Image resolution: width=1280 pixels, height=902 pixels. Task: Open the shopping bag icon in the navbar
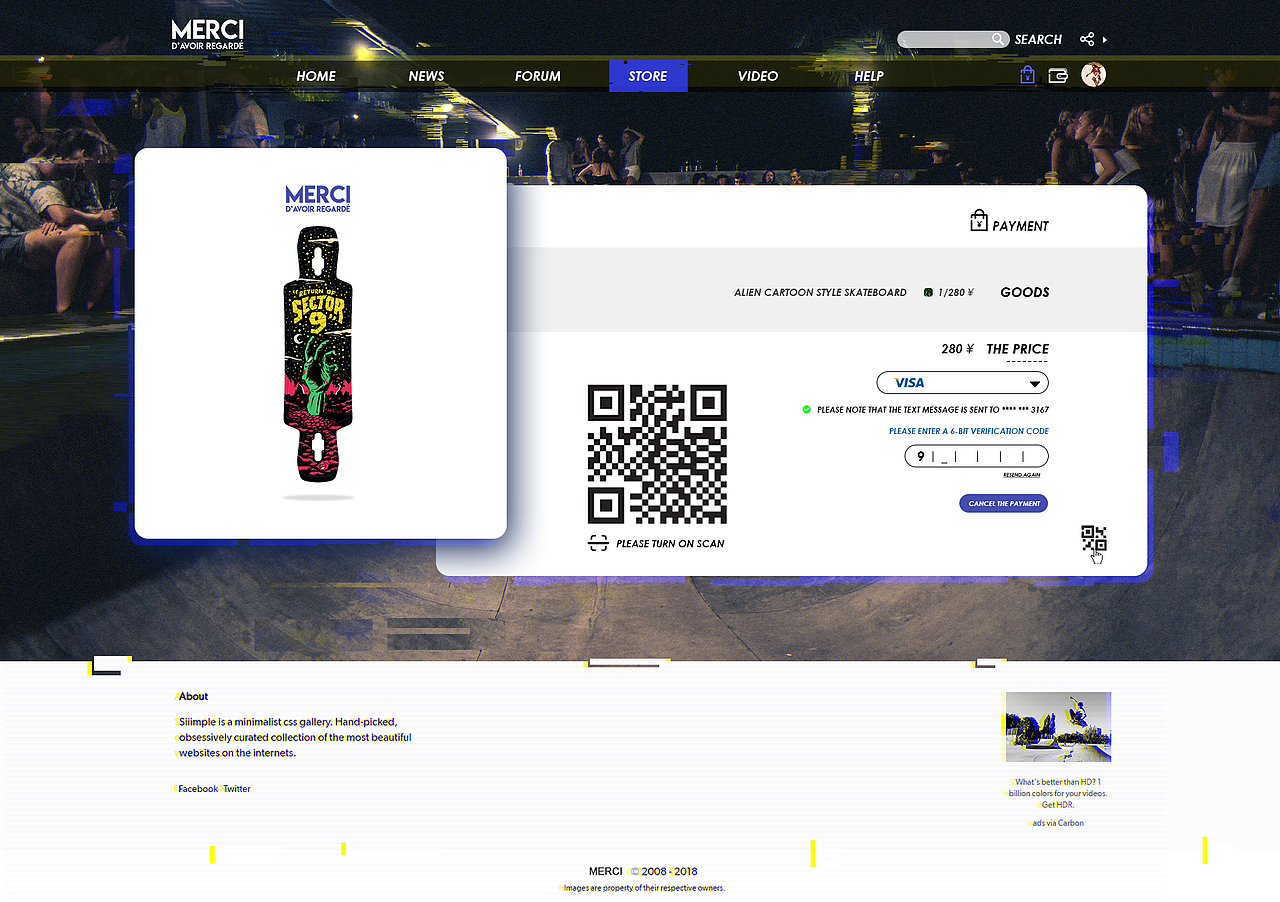click(x=1027, y=75)
